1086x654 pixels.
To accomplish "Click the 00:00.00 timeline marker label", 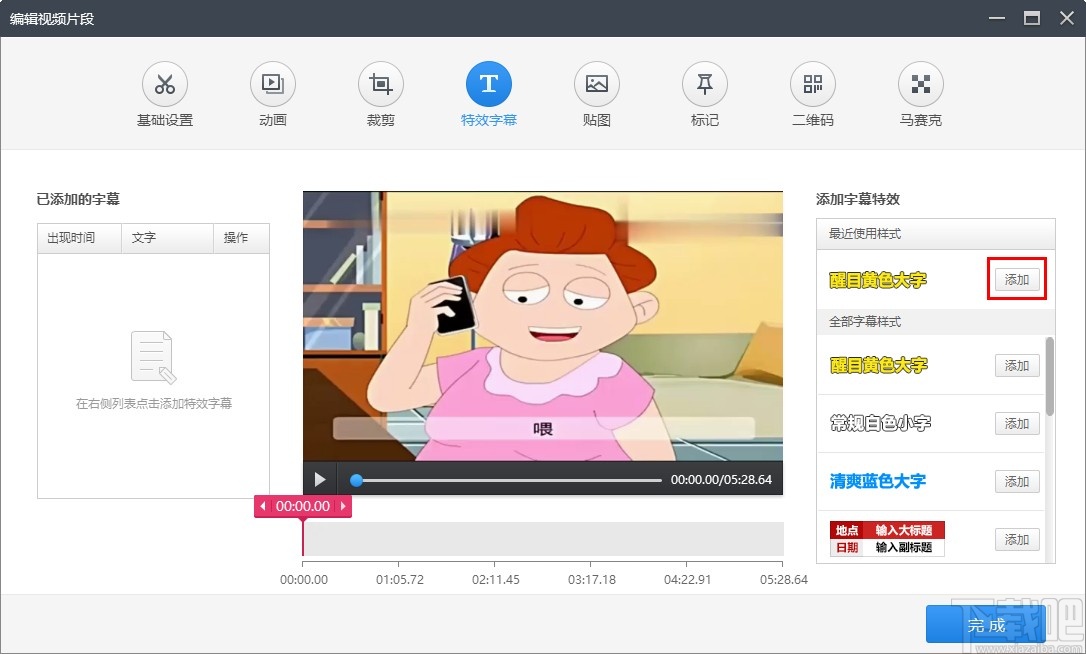I will [303, 506].
